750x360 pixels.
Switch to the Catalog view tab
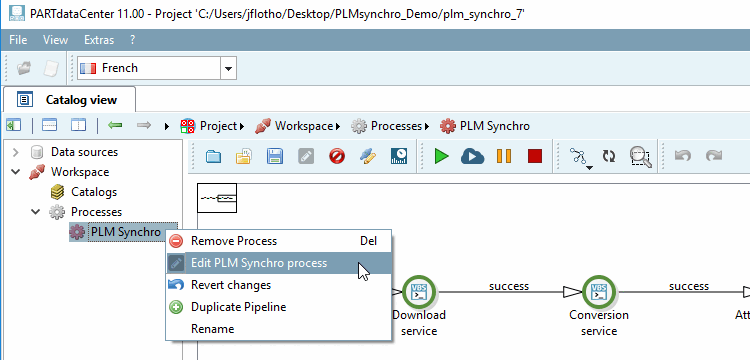pos(69,99)
